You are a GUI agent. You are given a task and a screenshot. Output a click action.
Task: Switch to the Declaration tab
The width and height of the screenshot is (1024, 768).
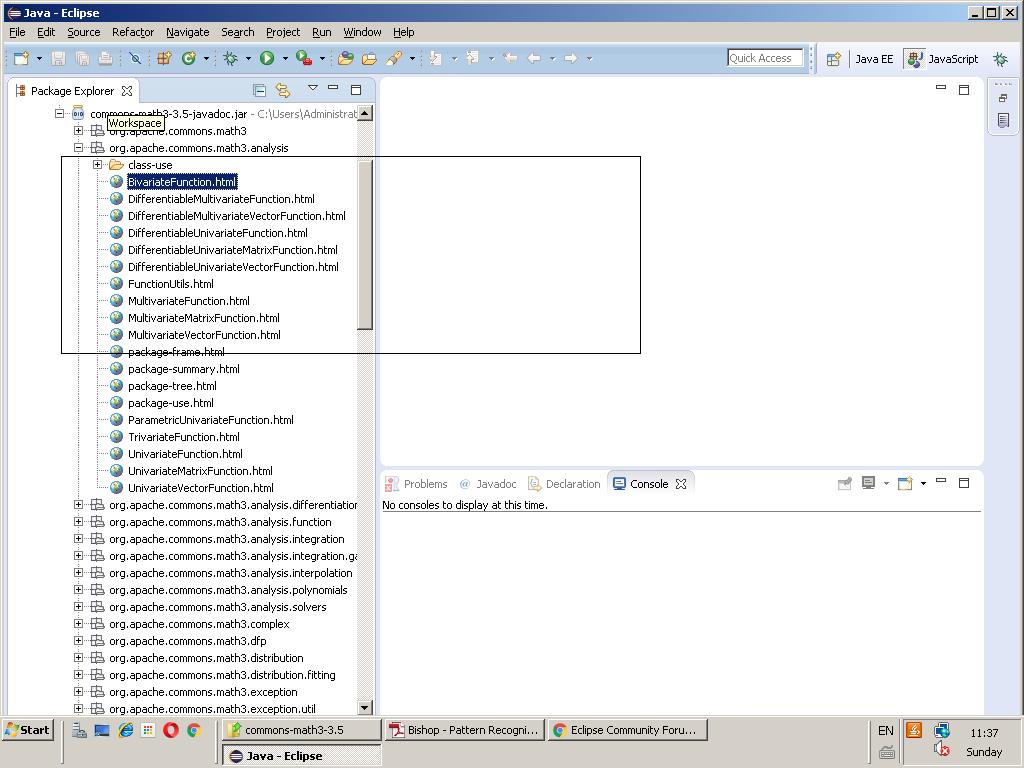(564, 484)
